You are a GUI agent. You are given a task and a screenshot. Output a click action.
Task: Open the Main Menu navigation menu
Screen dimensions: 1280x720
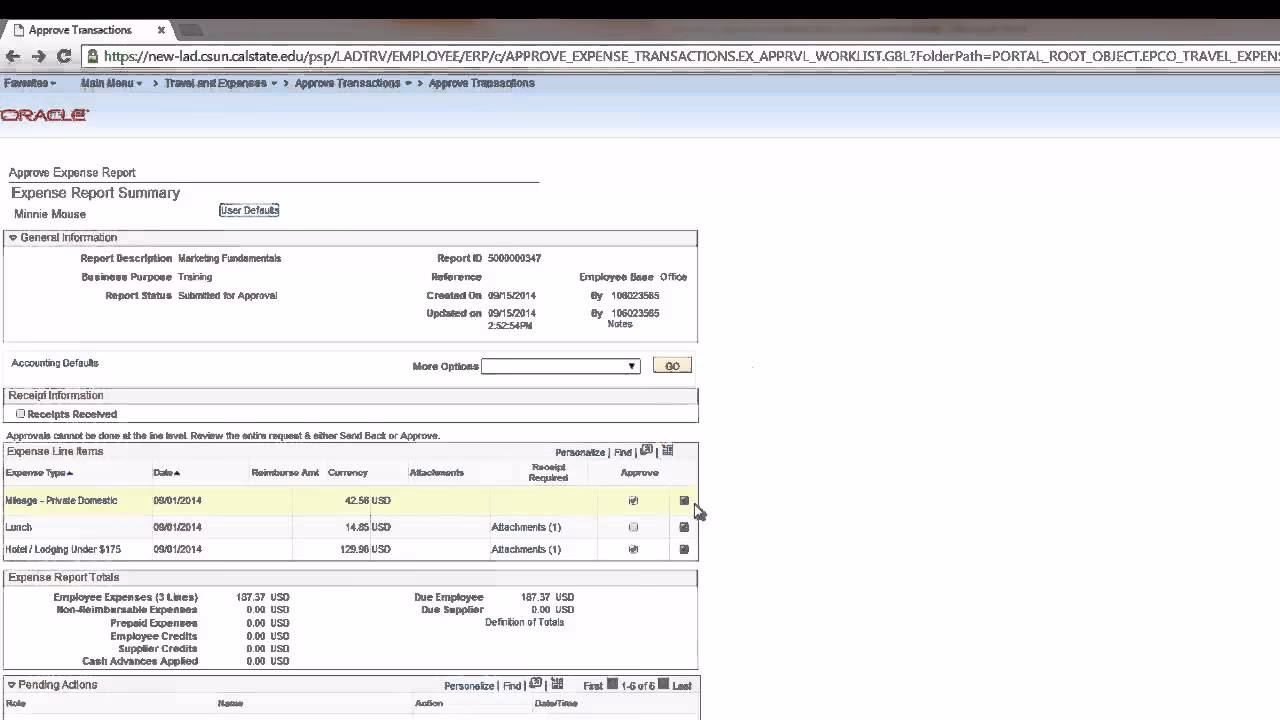click(110, 84)
